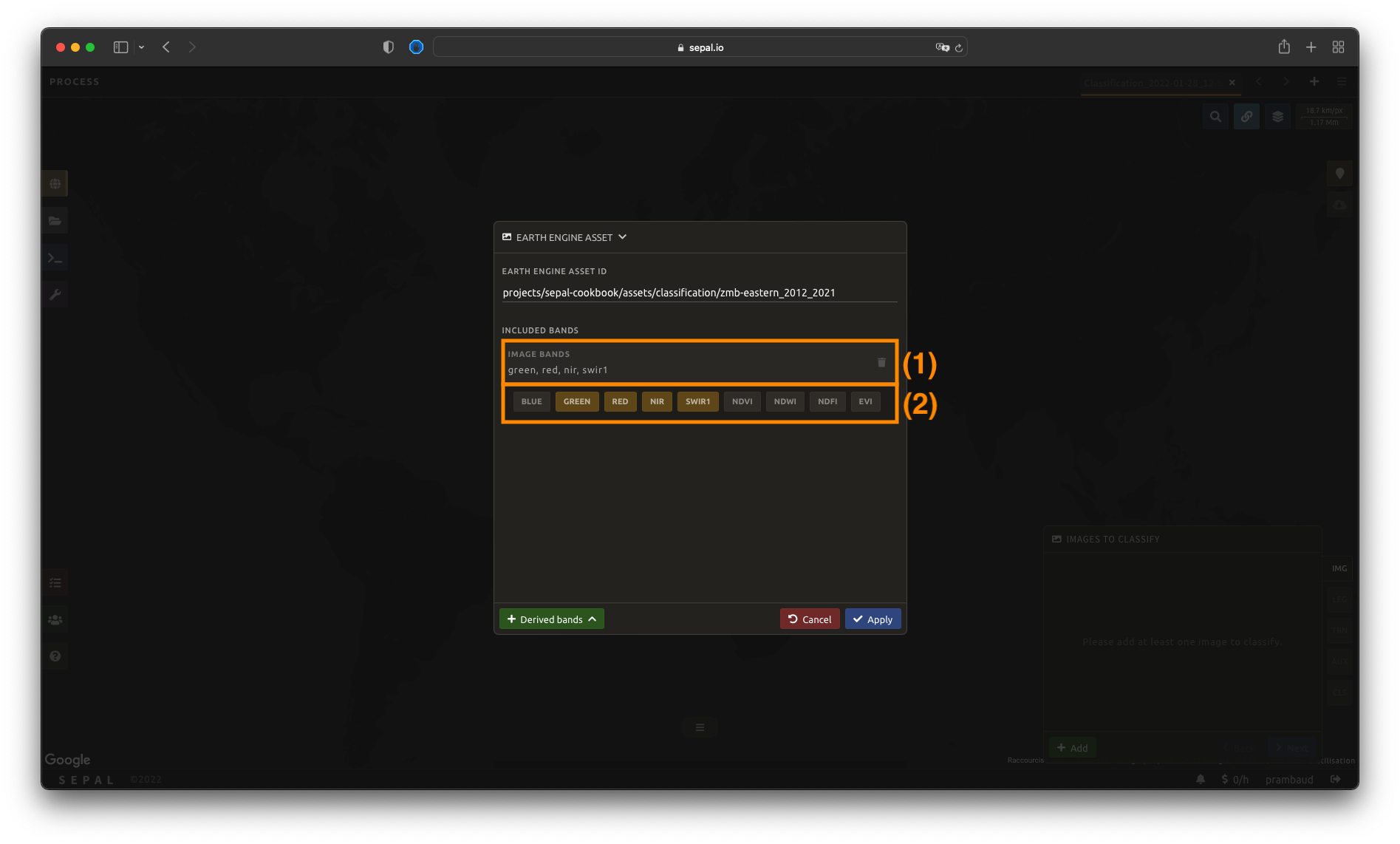Open the Users group icon in sidebar
Viewport: 1400px width, 844px height.
(x=55, y=620)
